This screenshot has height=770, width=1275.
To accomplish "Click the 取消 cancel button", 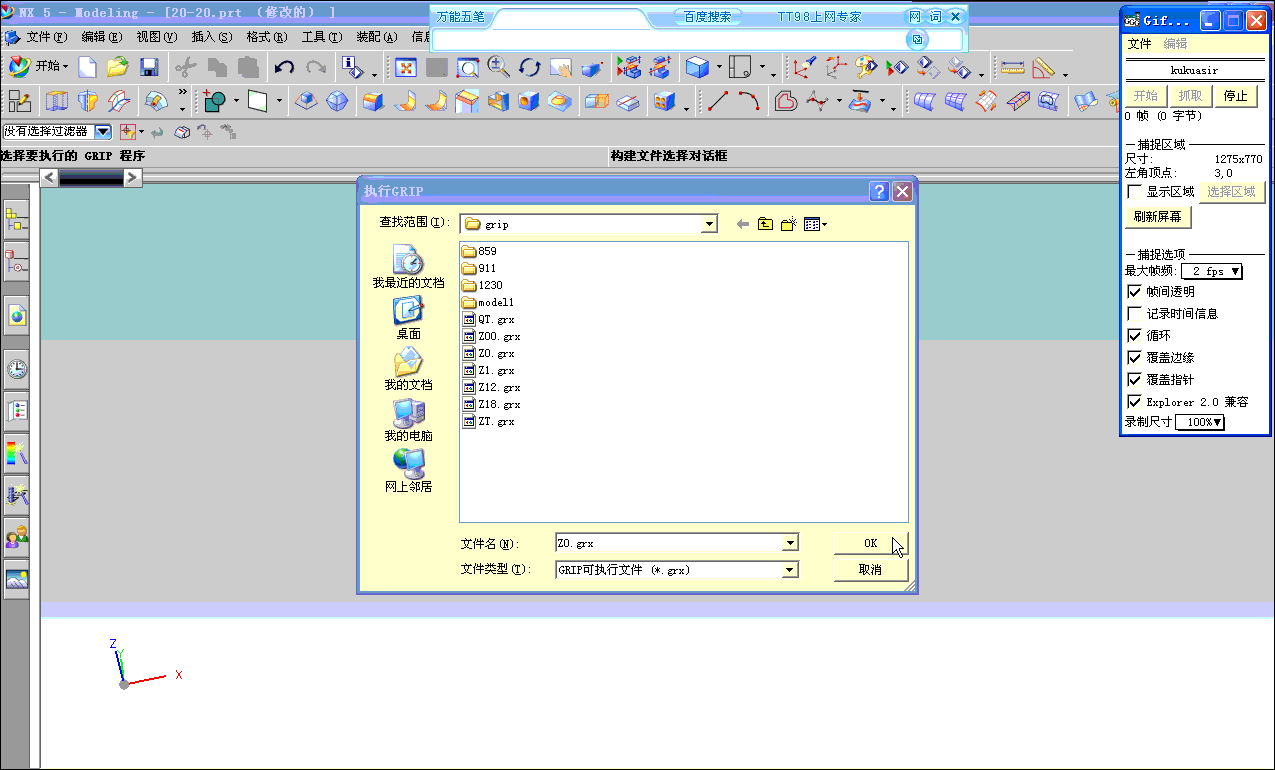I will [x=871, y=570].
